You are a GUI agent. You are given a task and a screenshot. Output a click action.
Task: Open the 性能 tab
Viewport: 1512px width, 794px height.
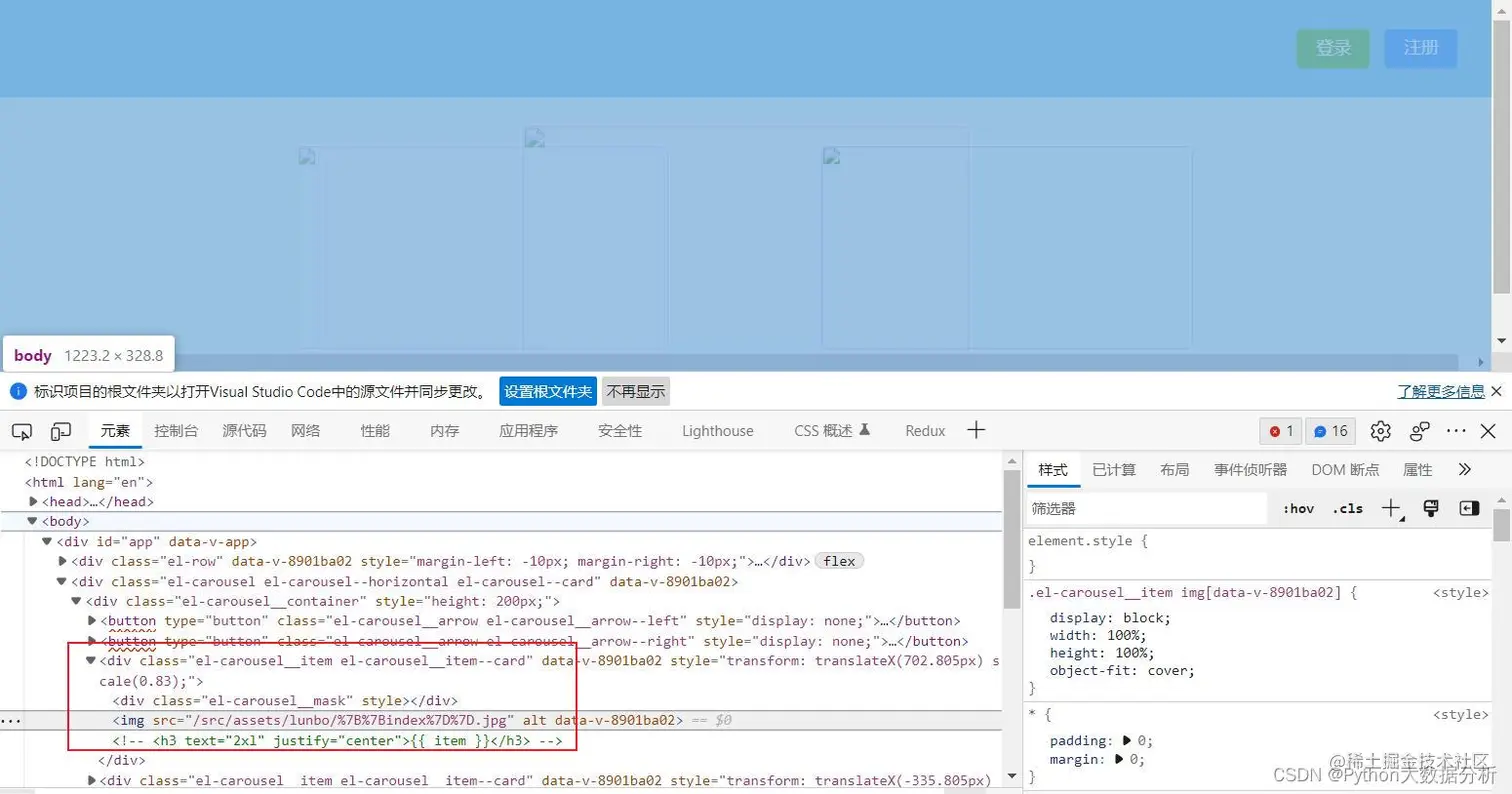click(375, 431)
